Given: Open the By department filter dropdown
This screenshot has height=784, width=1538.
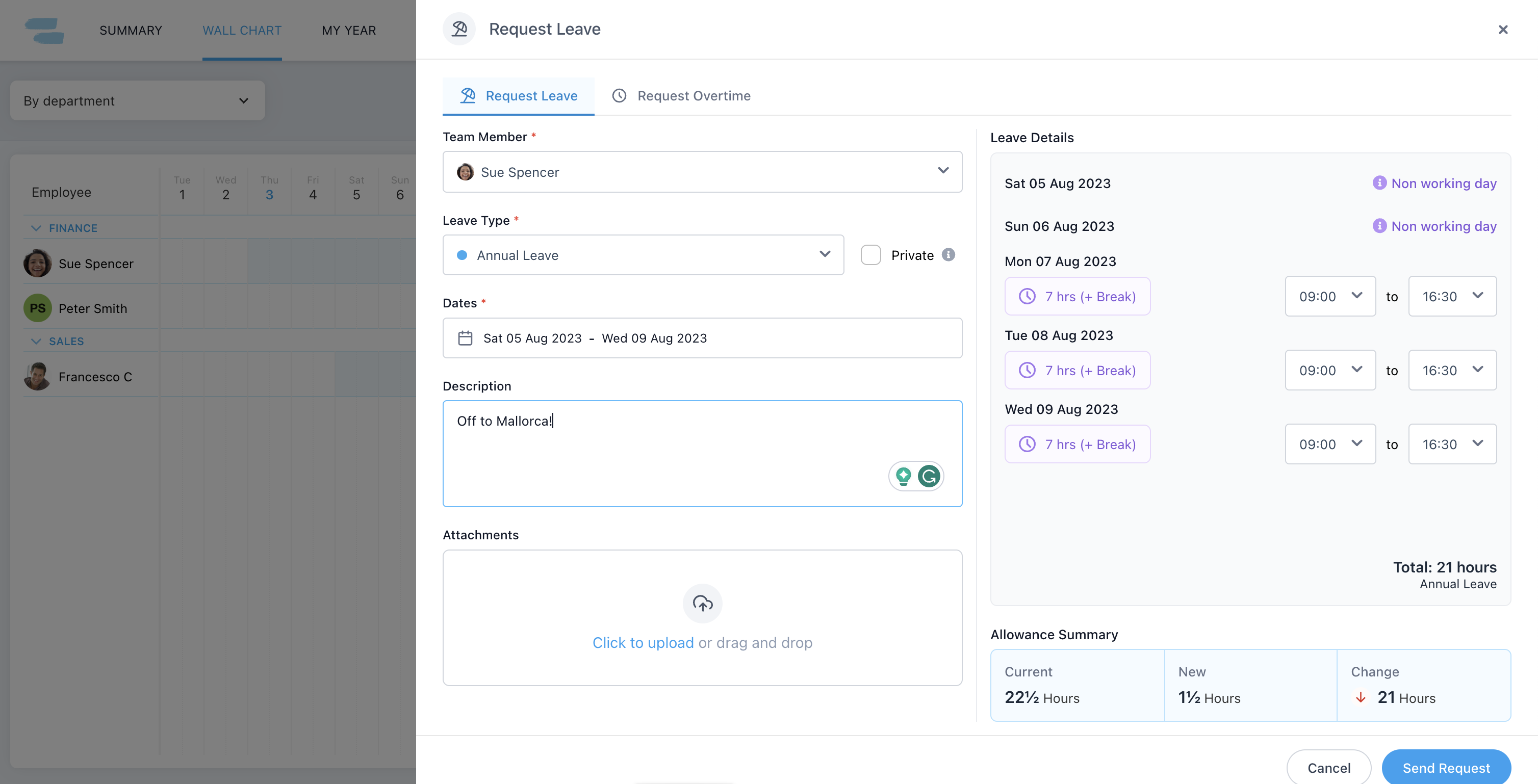Looking at the screenshot, I should pyautogui.click(x=137, y=100).
